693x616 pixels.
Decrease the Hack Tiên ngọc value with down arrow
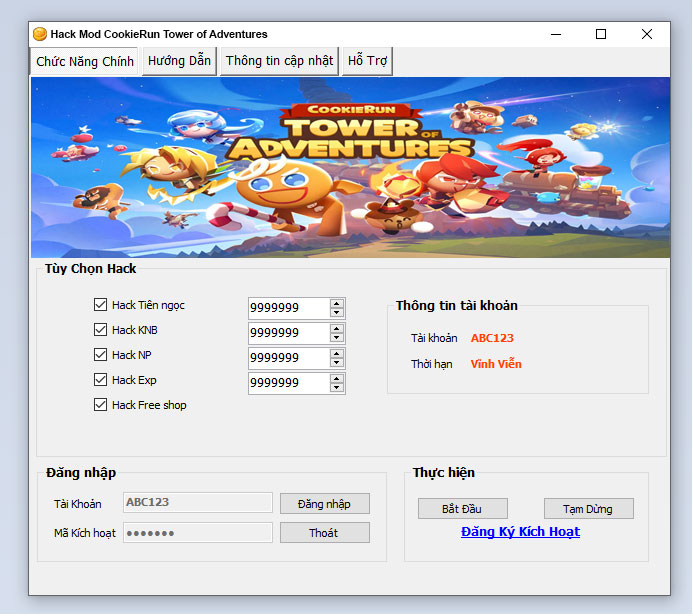[x=337, y=312]
